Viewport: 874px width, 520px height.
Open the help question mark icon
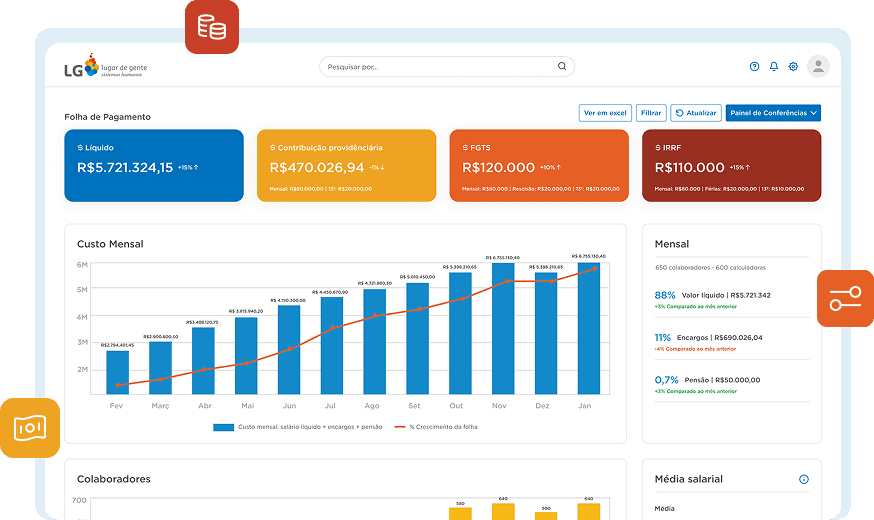[754, 67]
